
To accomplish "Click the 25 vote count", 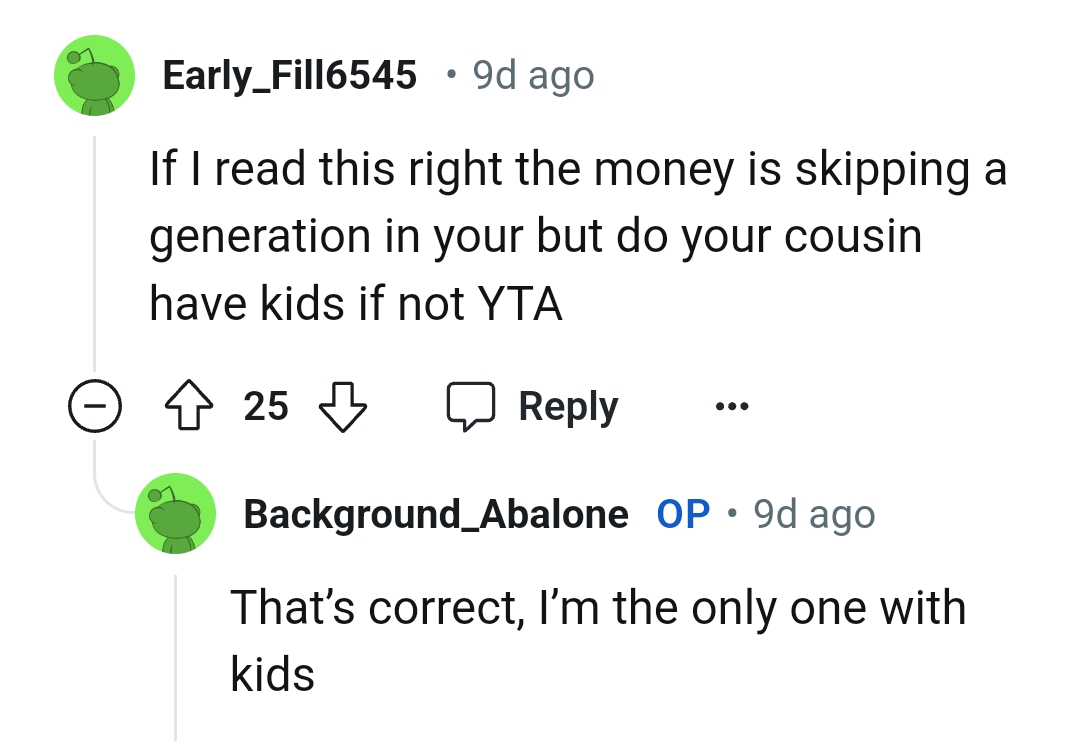I will pos(265,405).
